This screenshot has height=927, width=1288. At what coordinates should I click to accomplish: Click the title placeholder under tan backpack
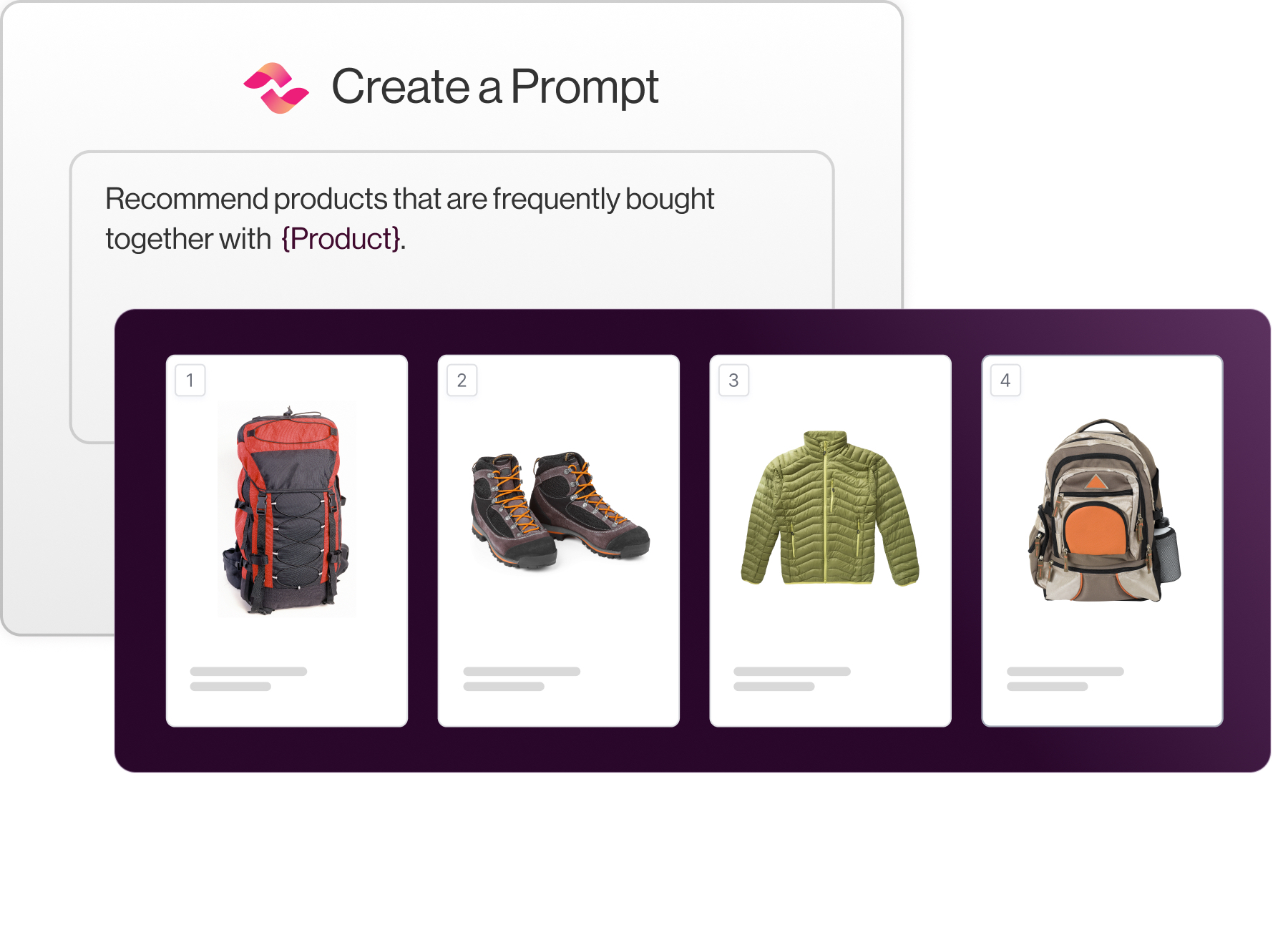pos(1065,672)
